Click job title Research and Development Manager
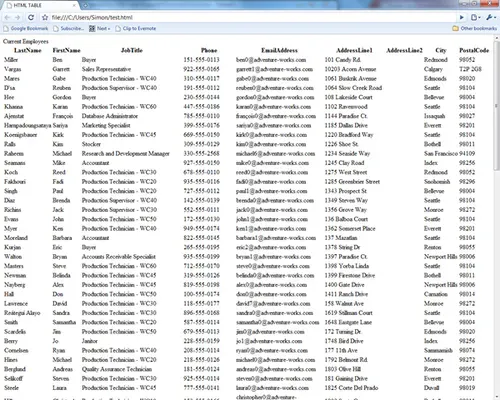 126,153
